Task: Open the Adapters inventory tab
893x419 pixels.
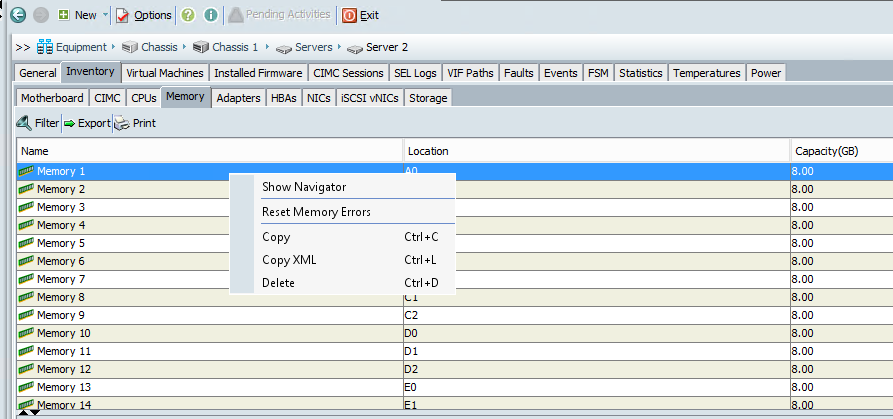Action: coord(238,97)
